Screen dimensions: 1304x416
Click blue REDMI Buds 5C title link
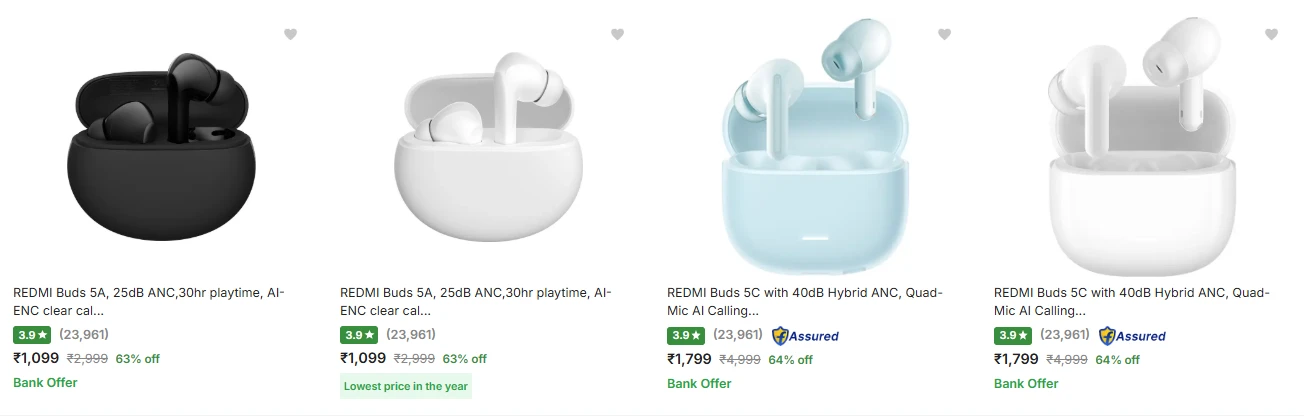pos(804,301)
